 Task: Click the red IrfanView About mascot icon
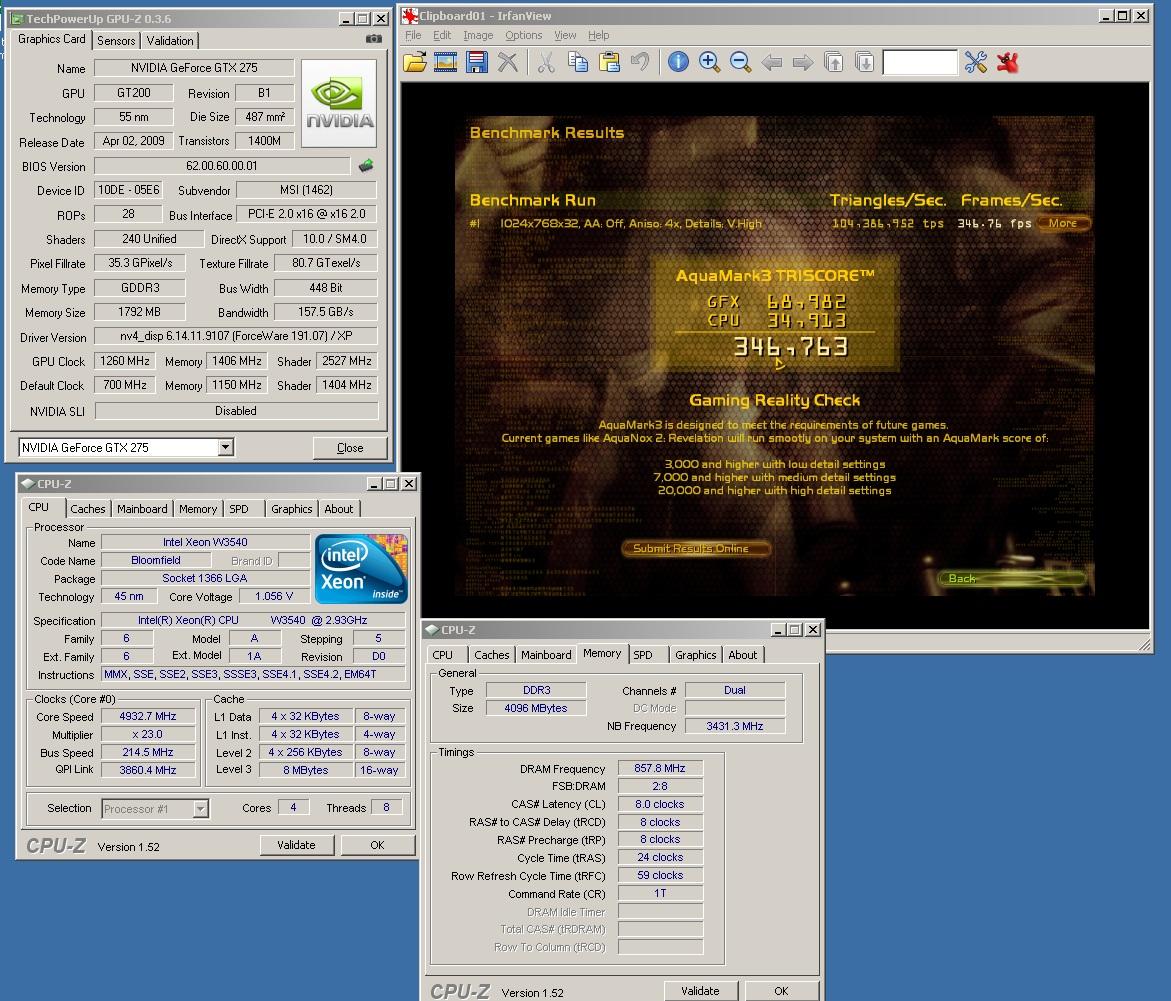pyautogui.click(x=1007, y=62)
